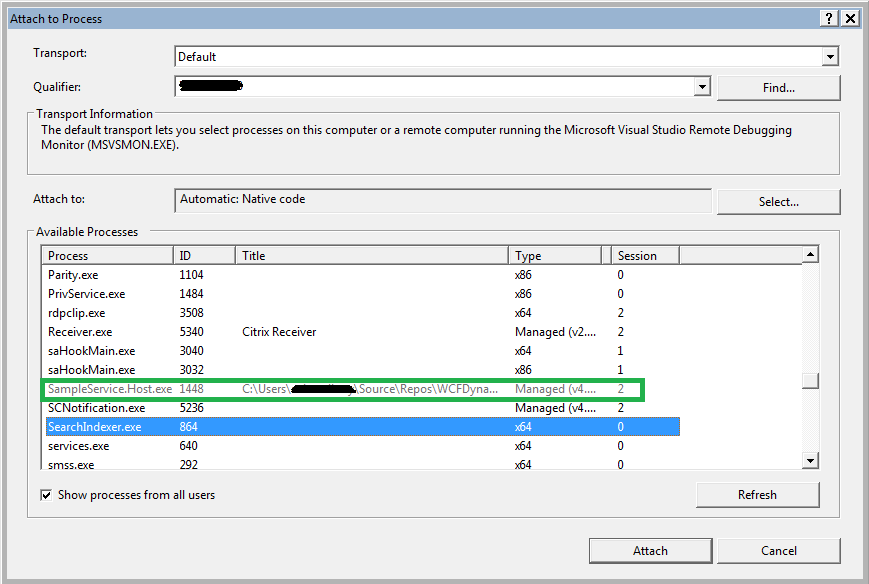The image size is (869, 584).
Task: Select the smss.exe process row
Action: [361, 464]
